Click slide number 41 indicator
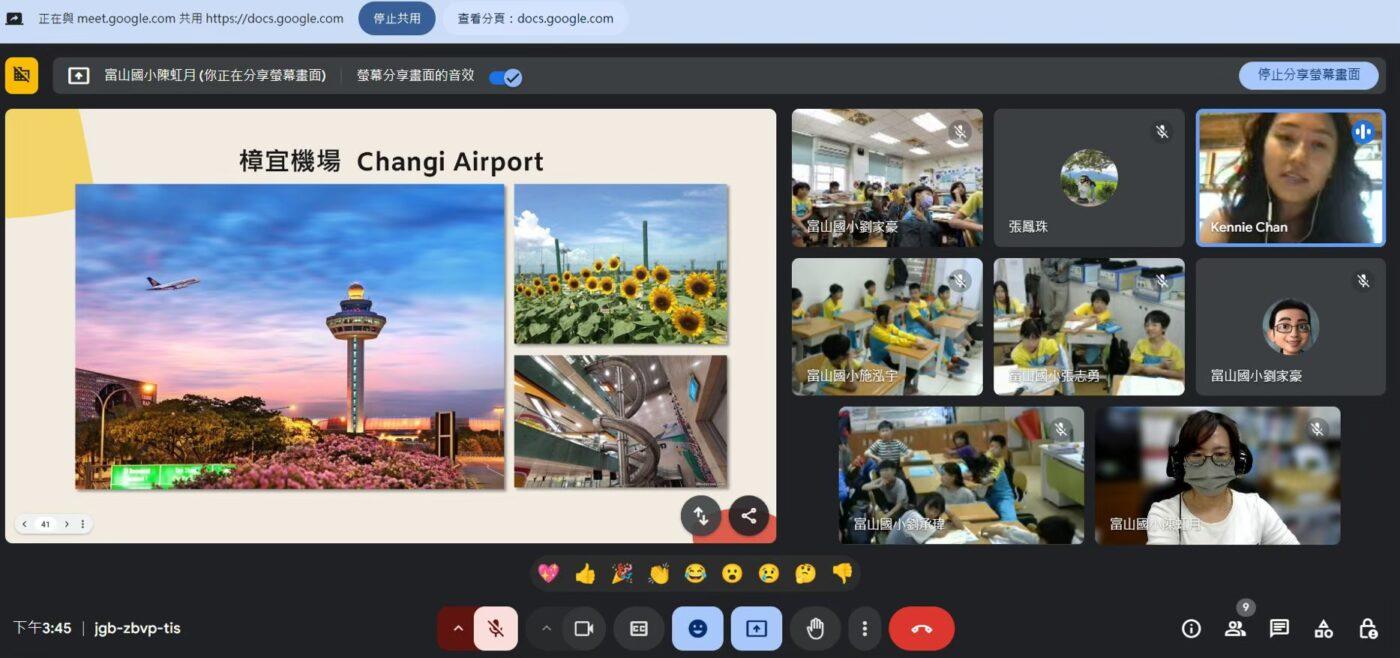 point(45,524)
